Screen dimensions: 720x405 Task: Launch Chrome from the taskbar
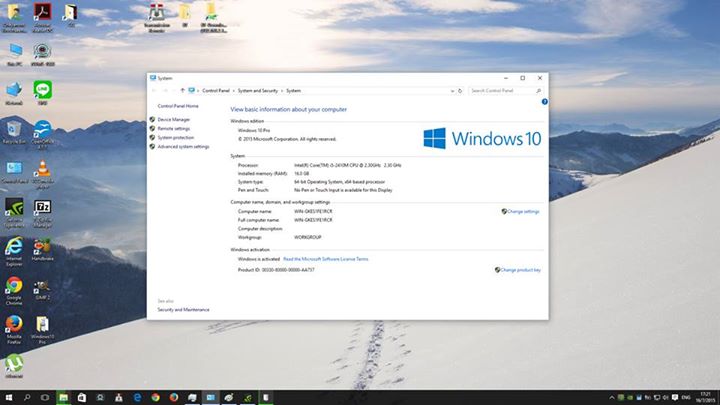coord(155,397)
